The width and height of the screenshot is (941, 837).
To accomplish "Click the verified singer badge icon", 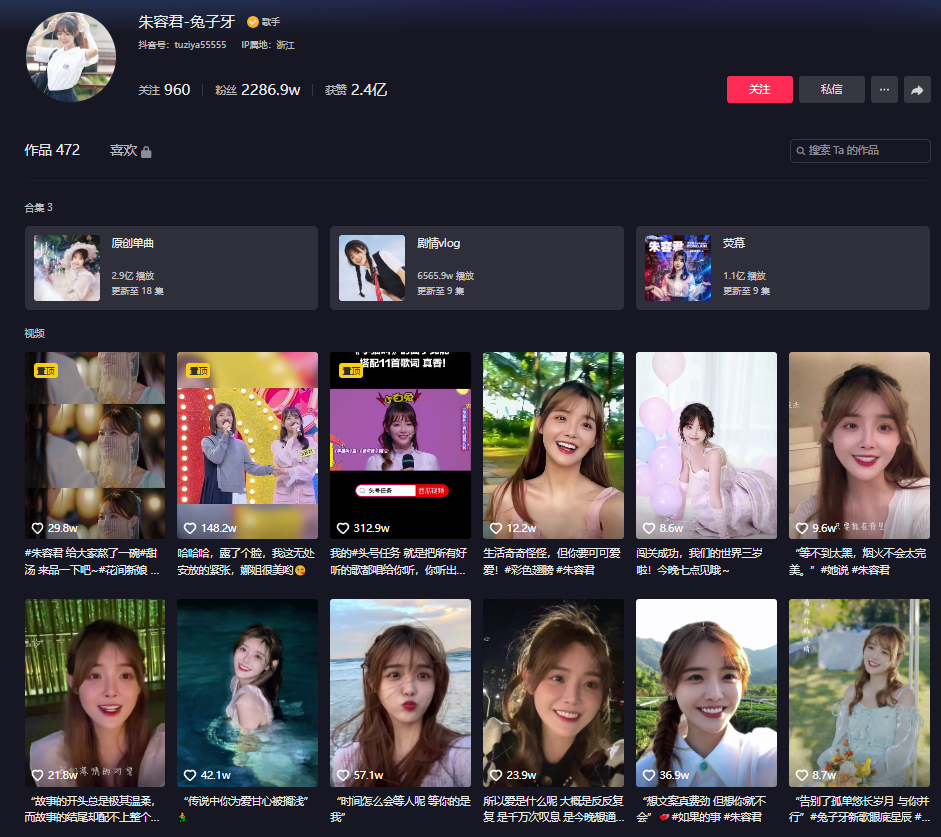I will pyautogui.click(x=253, y=22).
